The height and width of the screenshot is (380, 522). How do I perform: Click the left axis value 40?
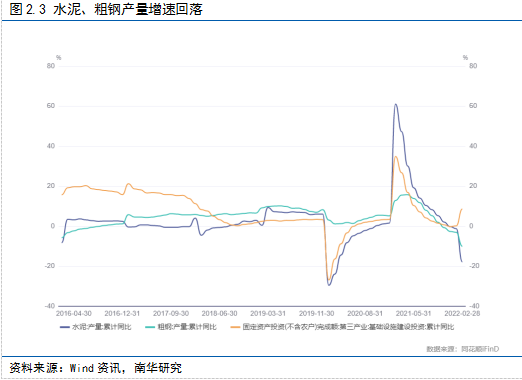tap(51, 146)
